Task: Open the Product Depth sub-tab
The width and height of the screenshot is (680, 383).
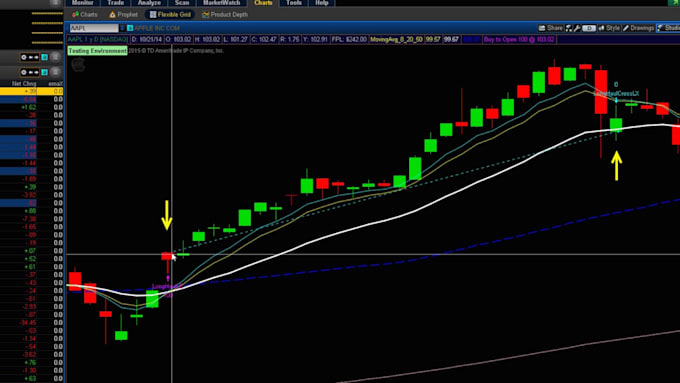Action: pos(225,14)
